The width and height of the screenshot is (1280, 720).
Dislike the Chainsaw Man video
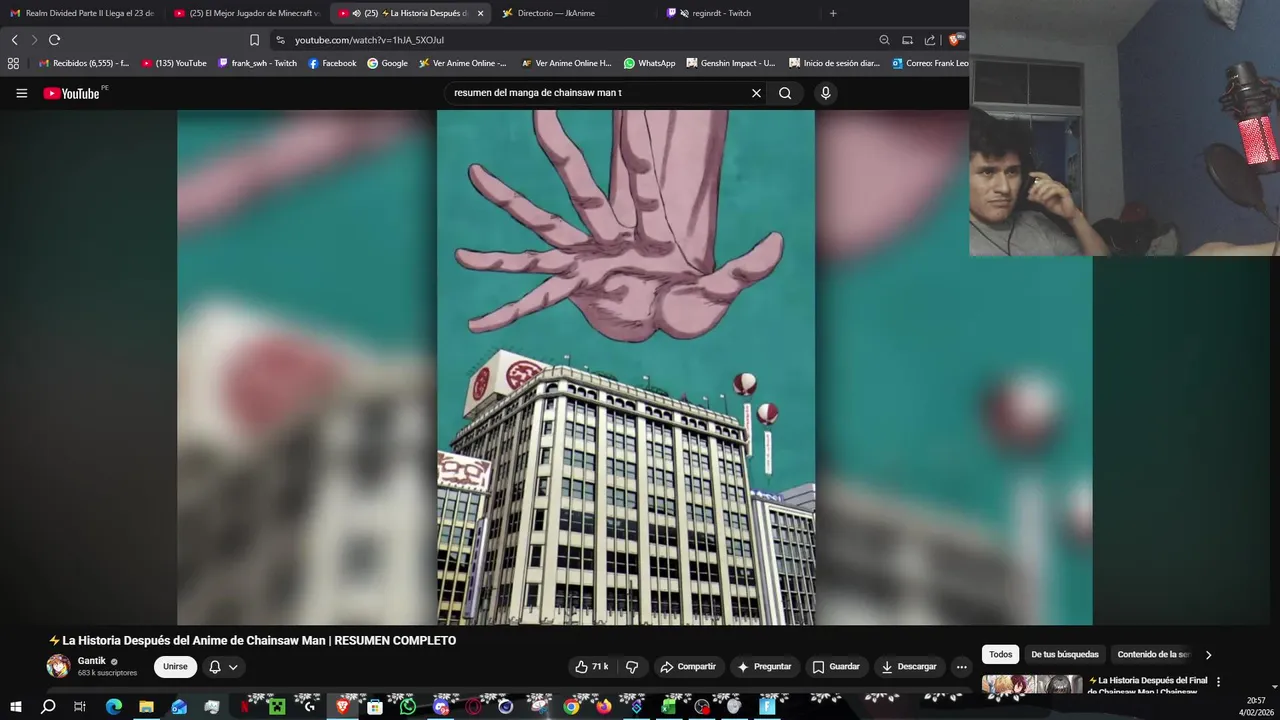632,667
